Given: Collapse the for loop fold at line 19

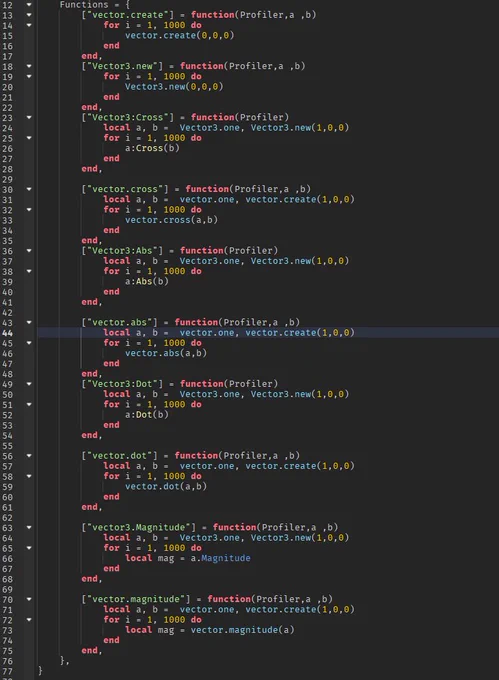Looking at the screenshot, I should click(29, 77).
